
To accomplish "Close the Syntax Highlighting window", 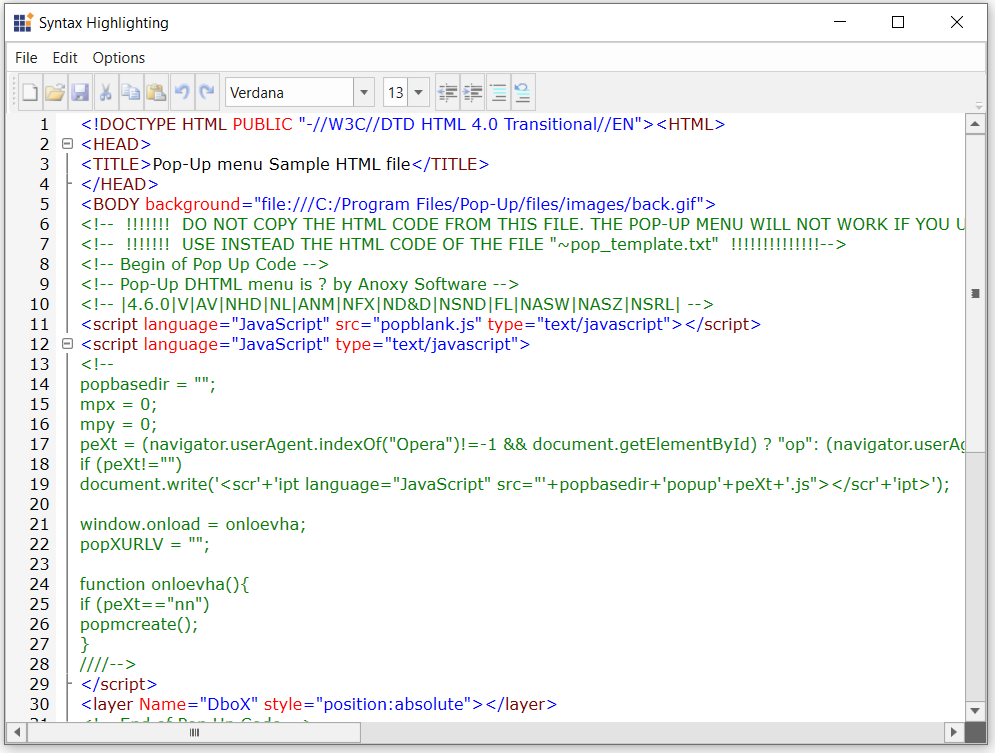I will click(957, 22).
